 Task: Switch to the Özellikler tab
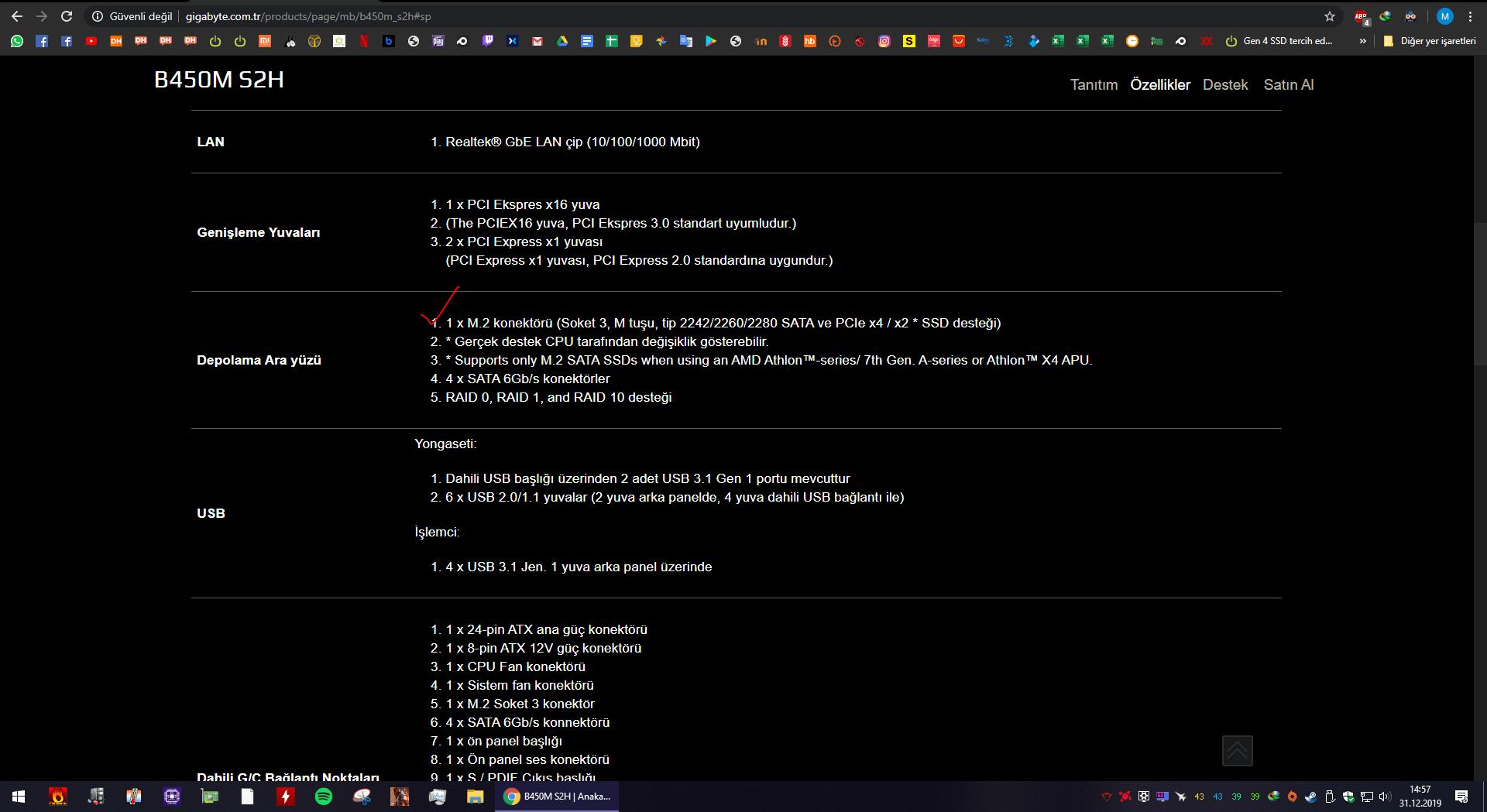pyautogui.click(x=1160, y=85)
